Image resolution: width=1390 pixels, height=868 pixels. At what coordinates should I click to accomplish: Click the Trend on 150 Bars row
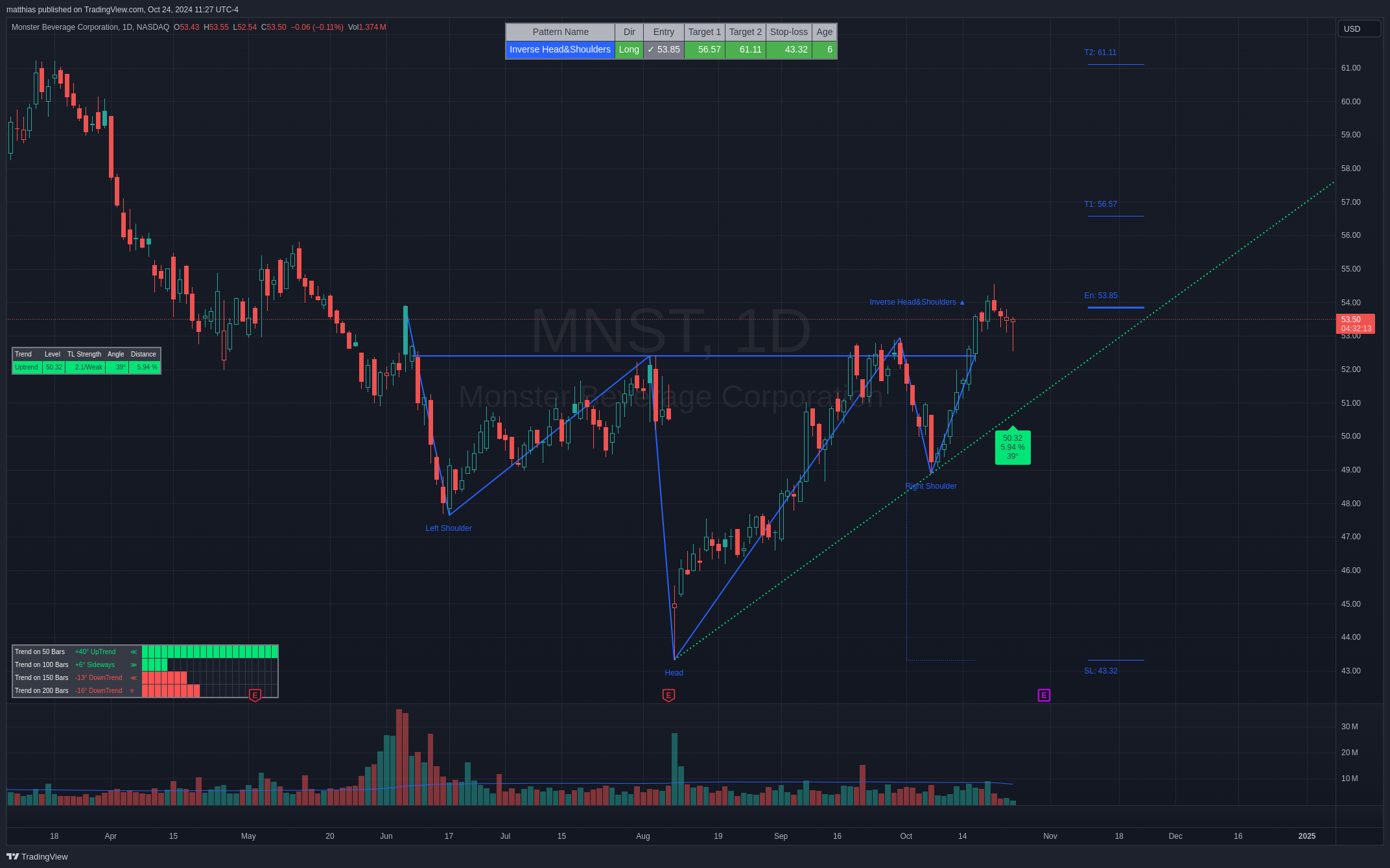[x=145, y=677]
